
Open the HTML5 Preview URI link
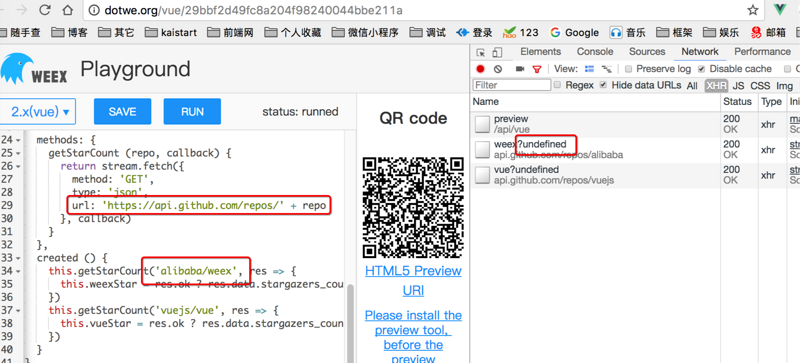click(x=413, y=281)
